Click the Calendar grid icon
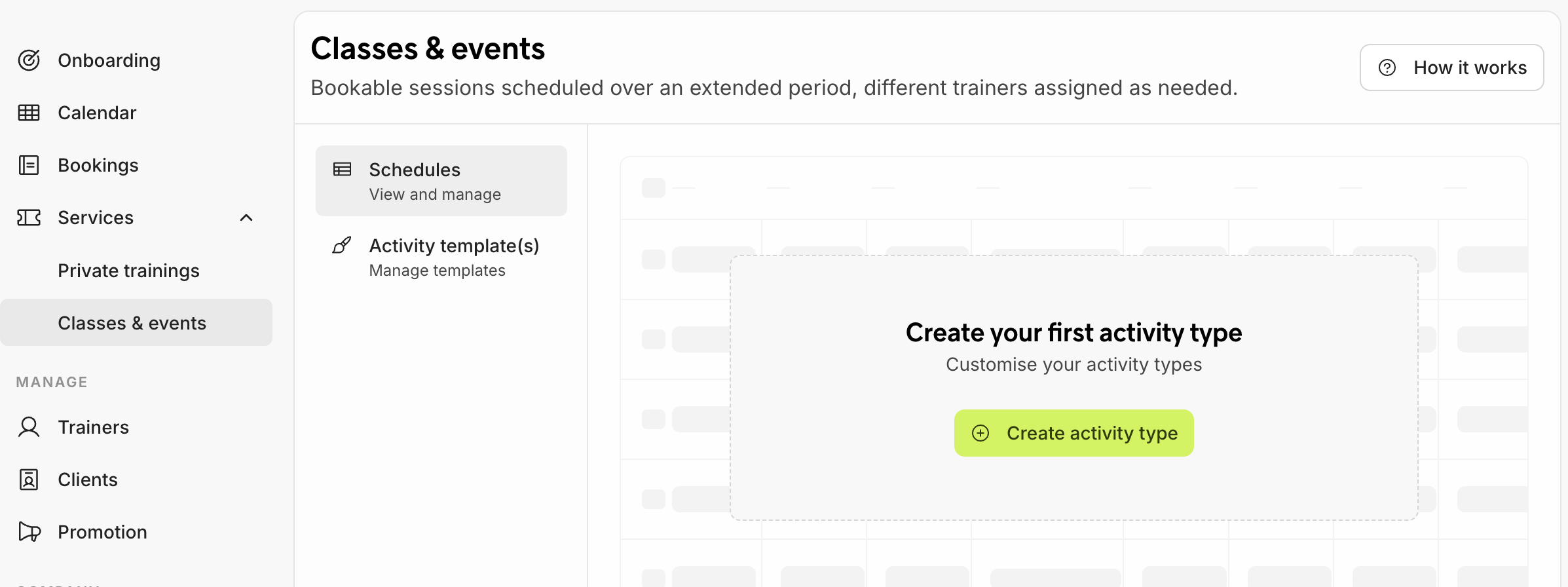1568x587 pixels. (29, 113)
